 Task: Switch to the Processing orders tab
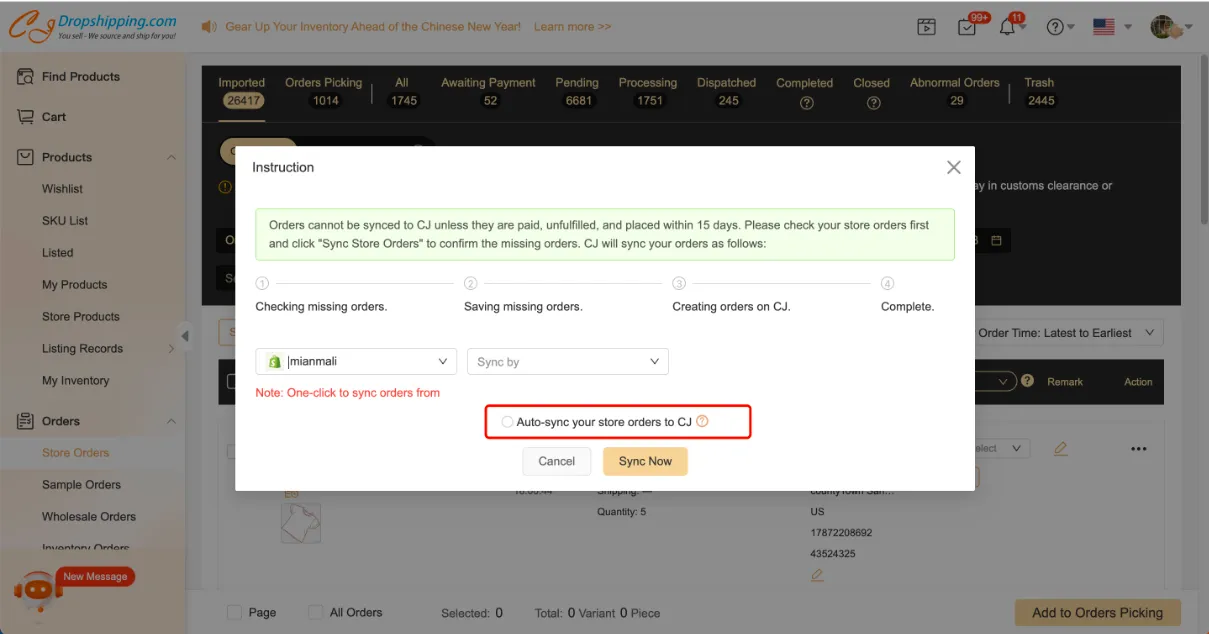647,91
